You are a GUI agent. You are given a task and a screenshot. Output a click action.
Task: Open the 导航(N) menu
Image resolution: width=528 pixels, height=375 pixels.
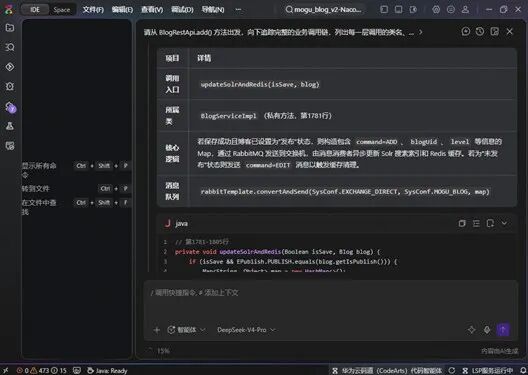[212, 9]
